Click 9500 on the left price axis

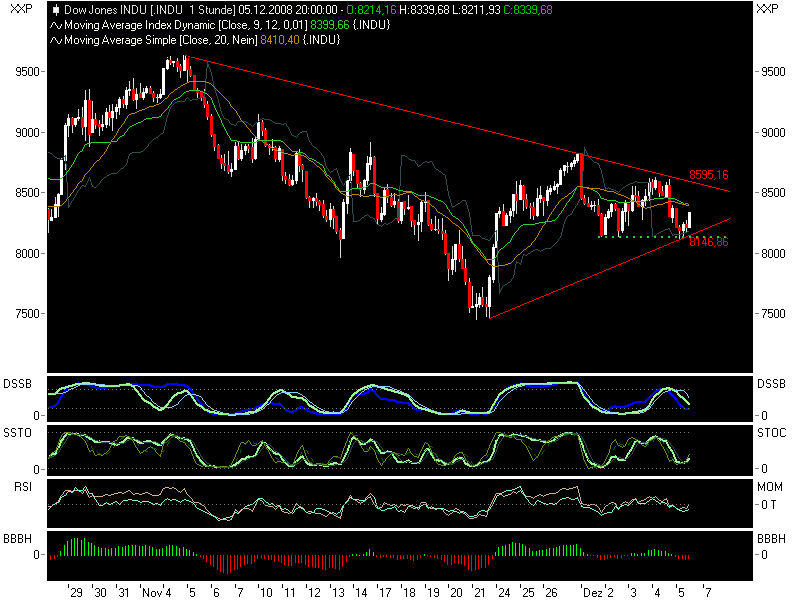27,71
